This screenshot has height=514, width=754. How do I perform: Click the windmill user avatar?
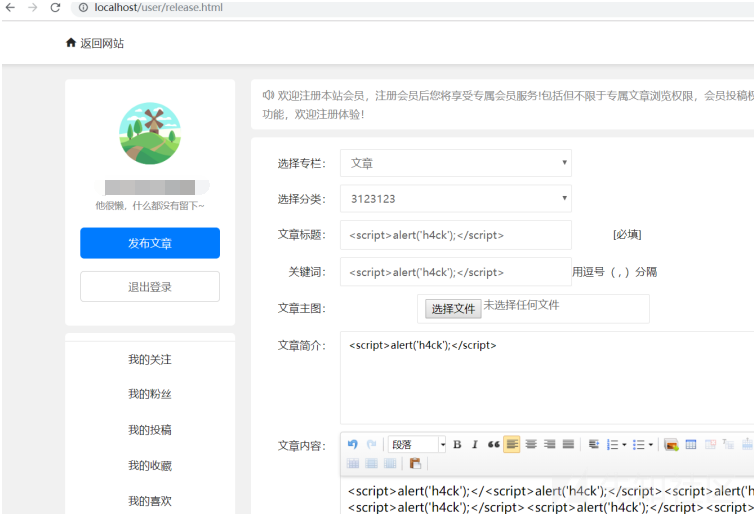150,133
